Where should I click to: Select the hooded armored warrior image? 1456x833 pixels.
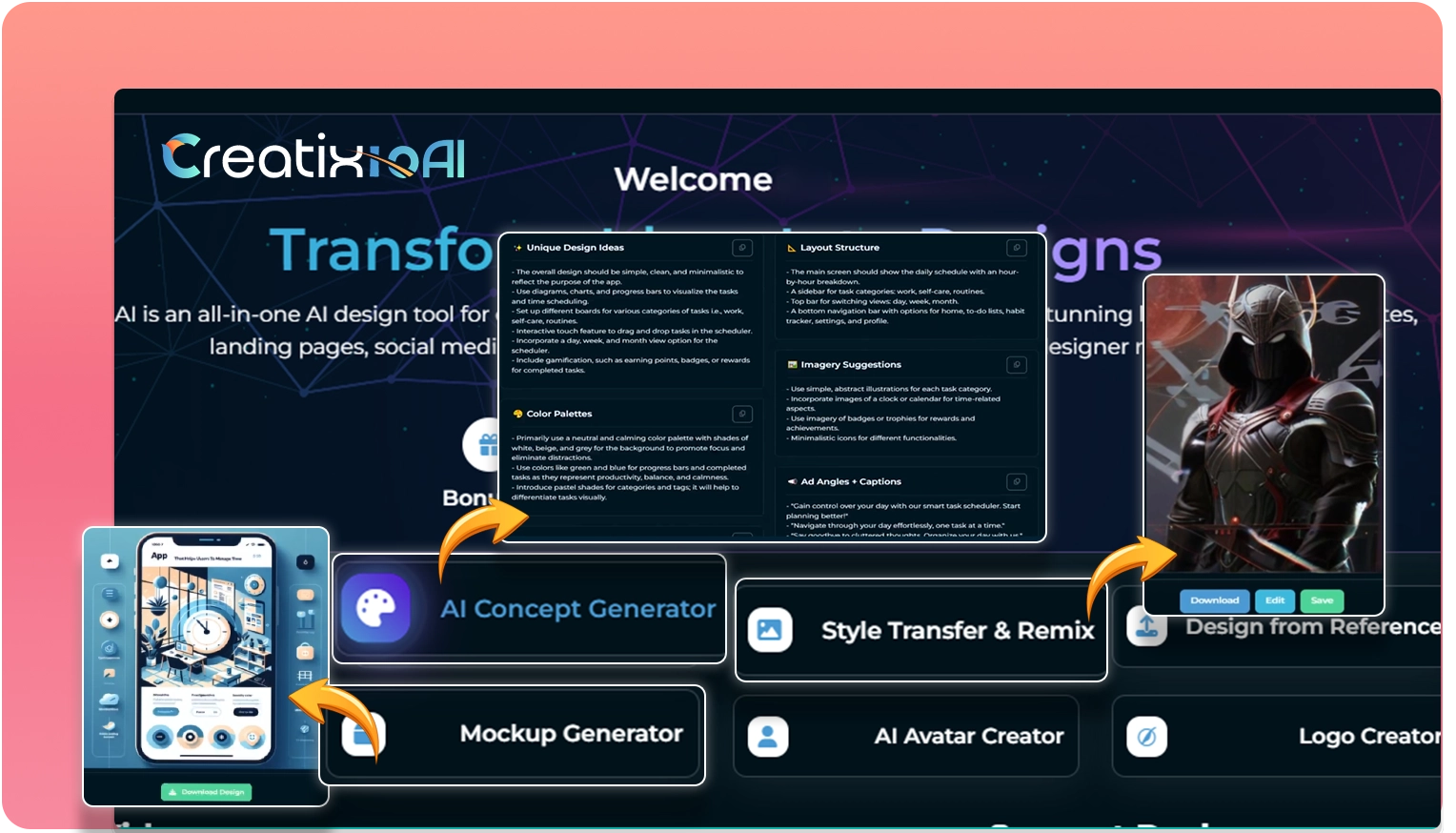coord(1263,424)
